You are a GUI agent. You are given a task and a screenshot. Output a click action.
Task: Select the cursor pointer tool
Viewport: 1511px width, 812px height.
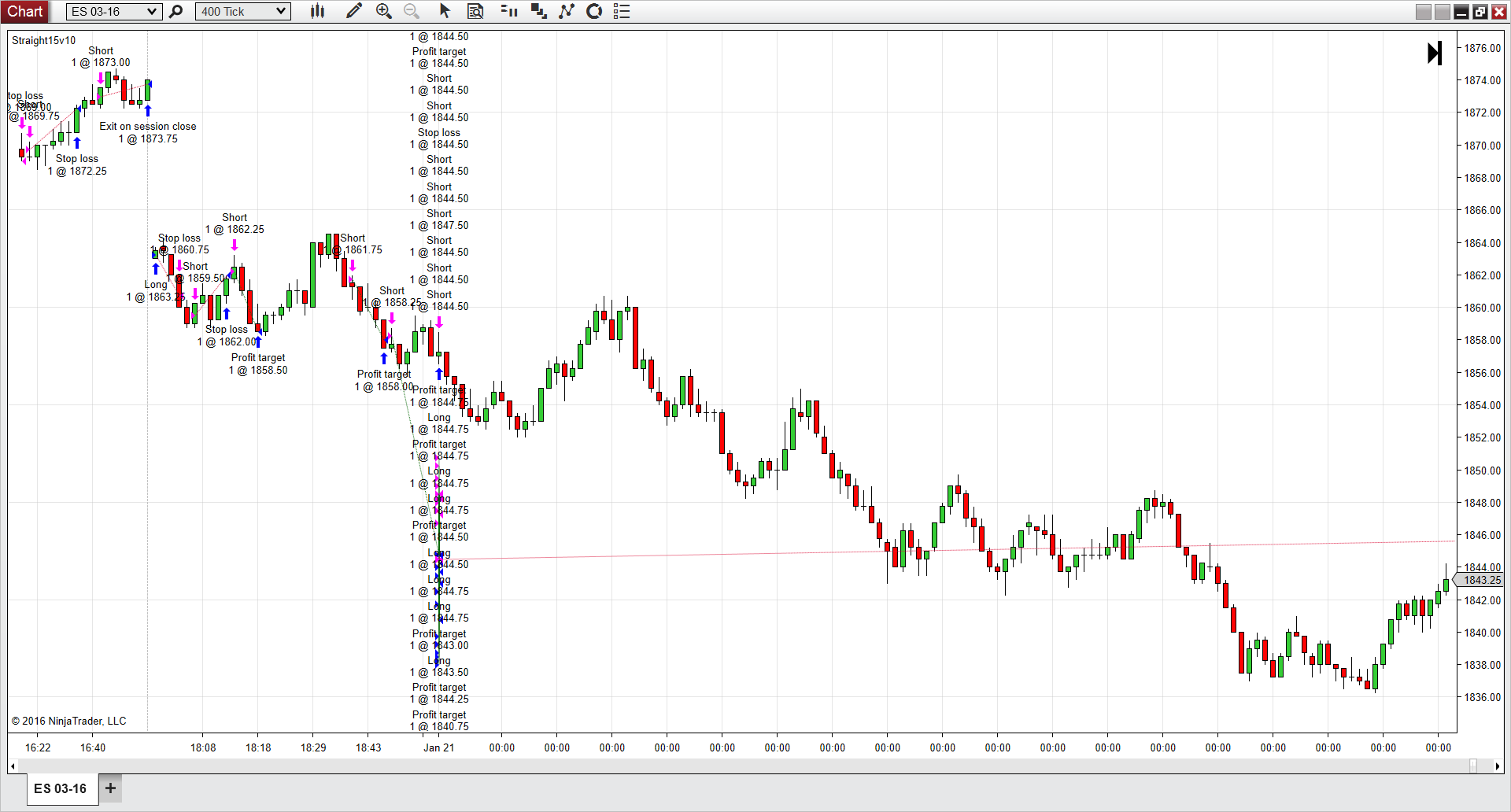(445, 11)
